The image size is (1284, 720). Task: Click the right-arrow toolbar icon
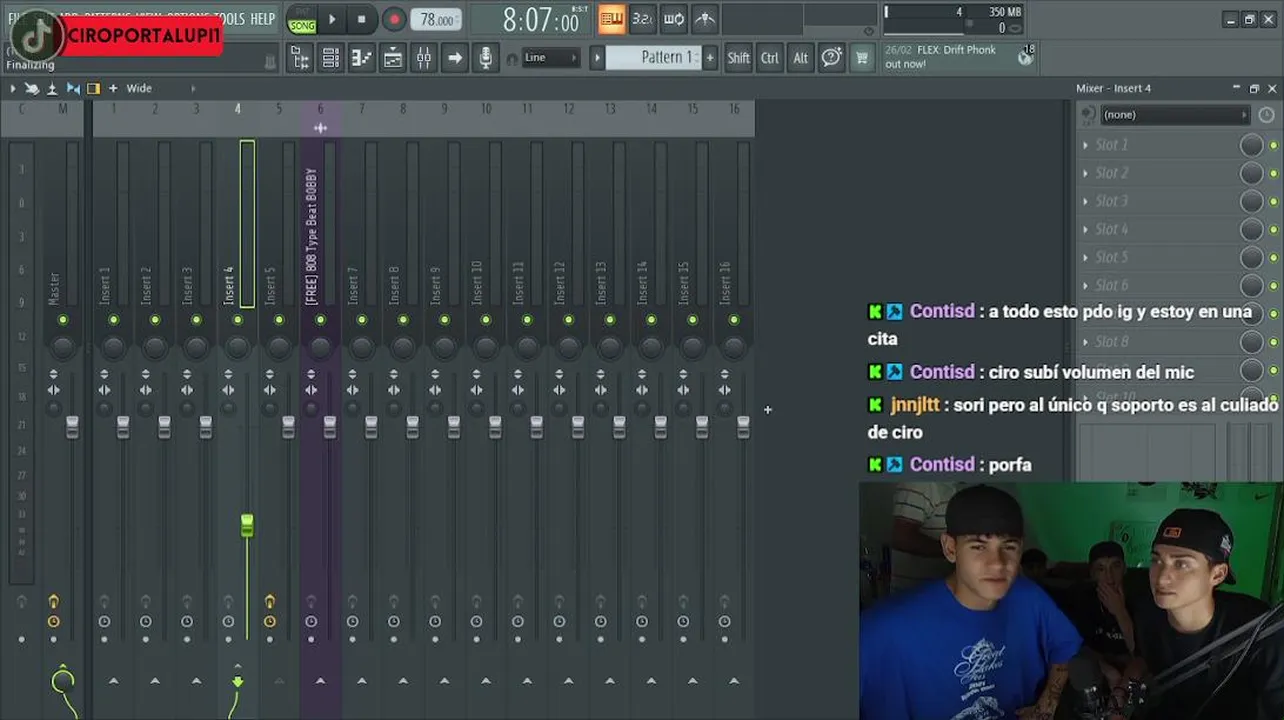click(x=455, y=58)
